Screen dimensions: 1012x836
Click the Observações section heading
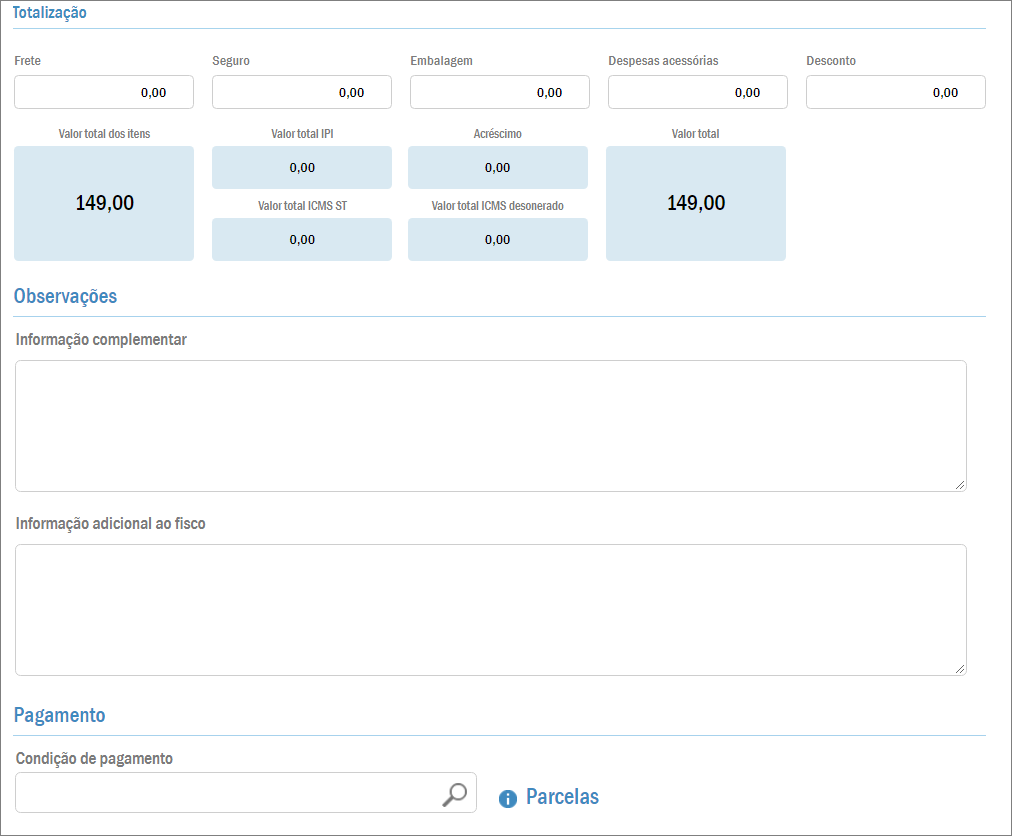(65, 296)
